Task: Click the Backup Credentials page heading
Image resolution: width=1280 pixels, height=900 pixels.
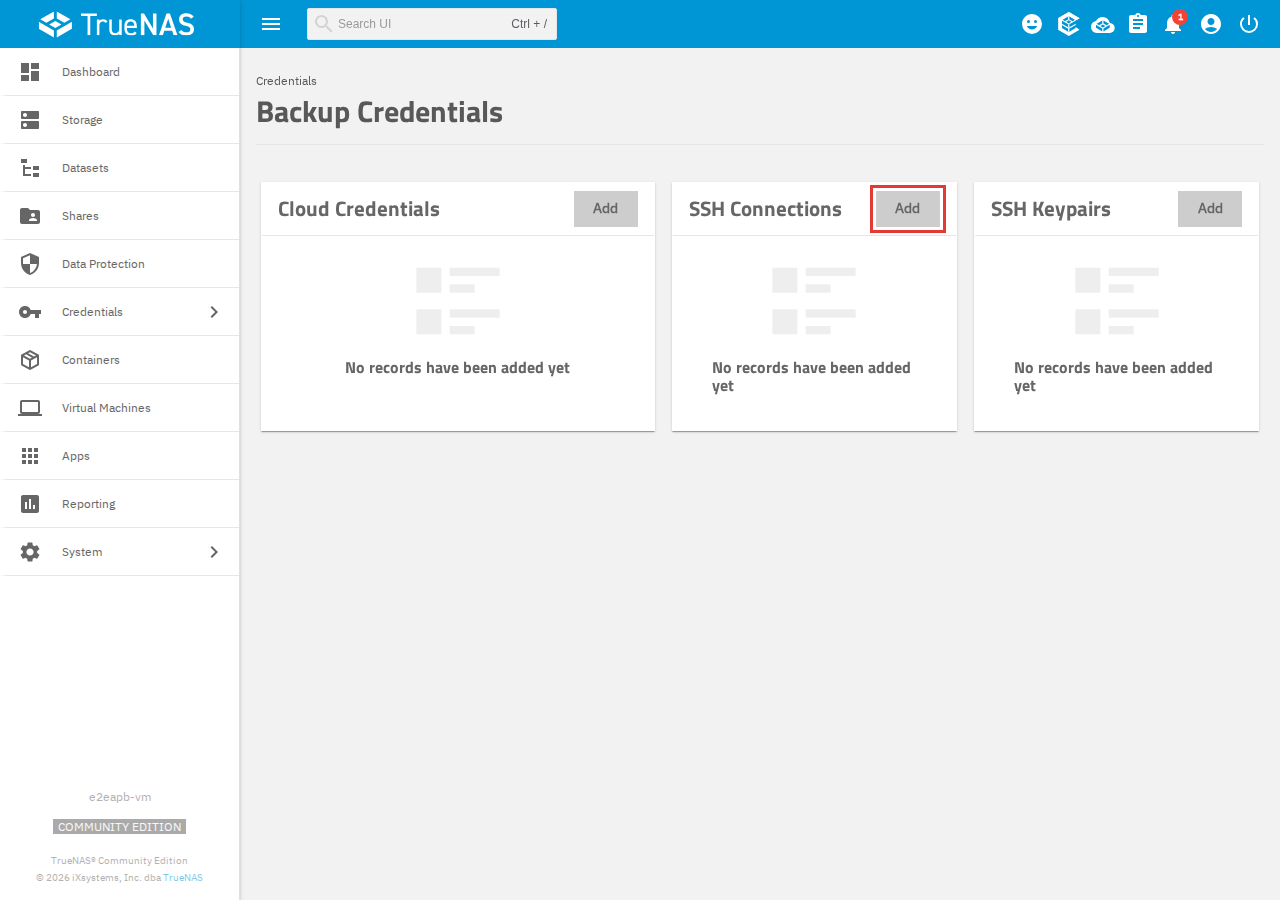Action: pos(380,112)
